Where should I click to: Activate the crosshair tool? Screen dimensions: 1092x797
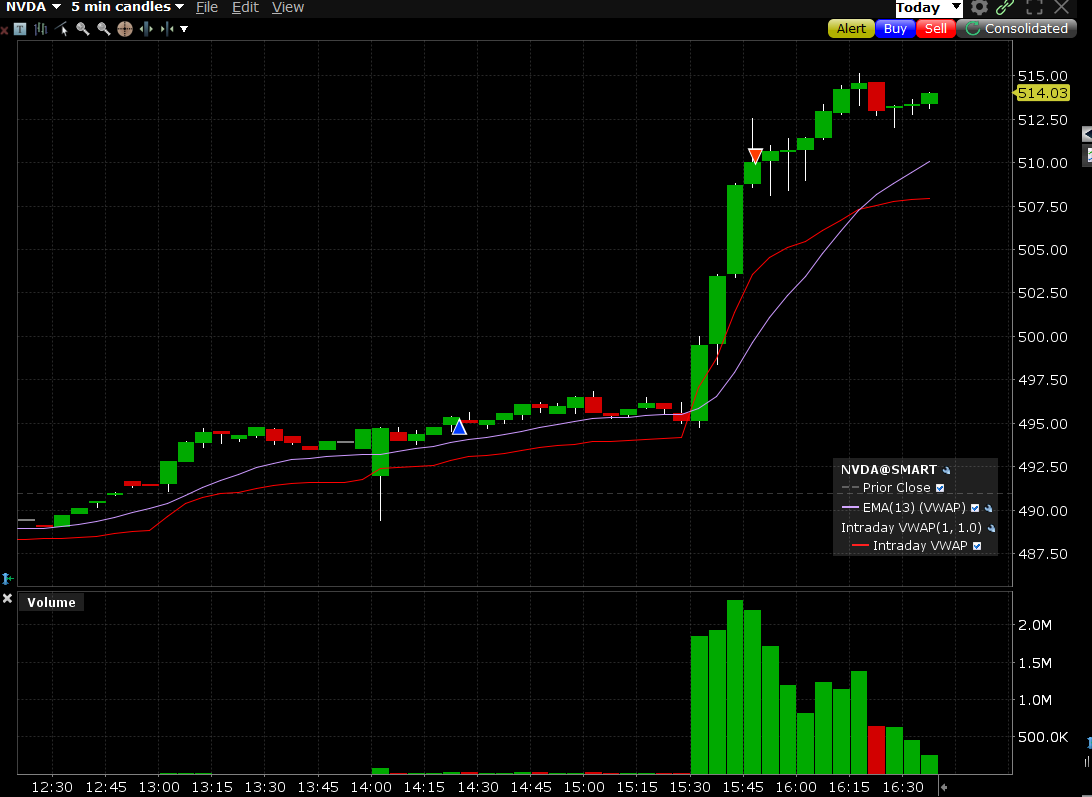click(125, 29)
